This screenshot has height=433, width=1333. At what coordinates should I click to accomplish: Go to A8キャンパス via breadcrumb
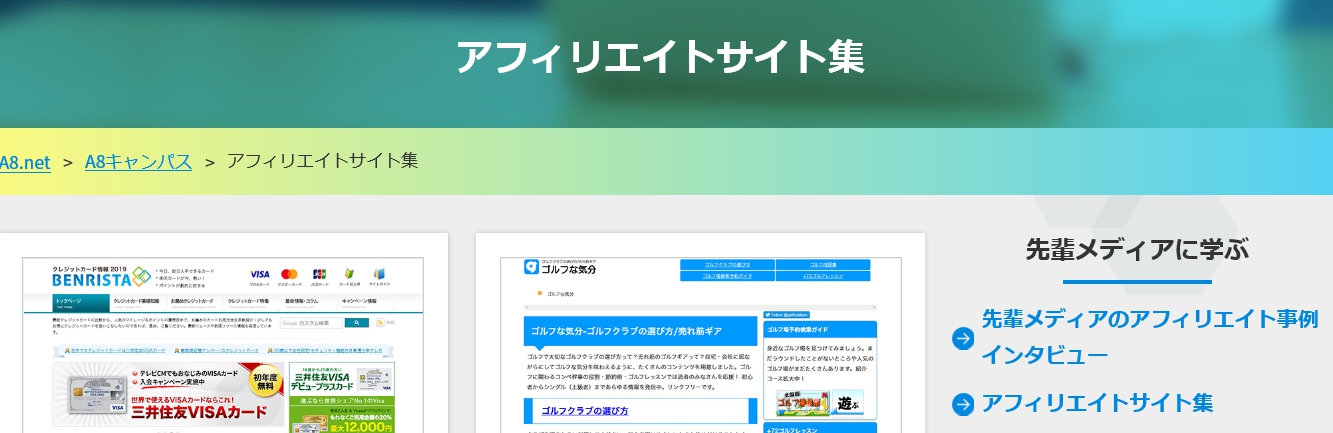click(x=138, y=162)
